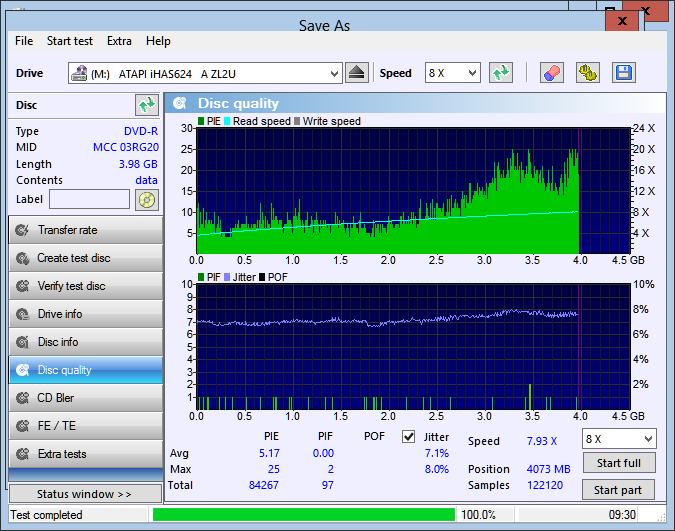This screenshot has width=675, height=531.
Task: Open the File menu
Action: click(24, 41)
